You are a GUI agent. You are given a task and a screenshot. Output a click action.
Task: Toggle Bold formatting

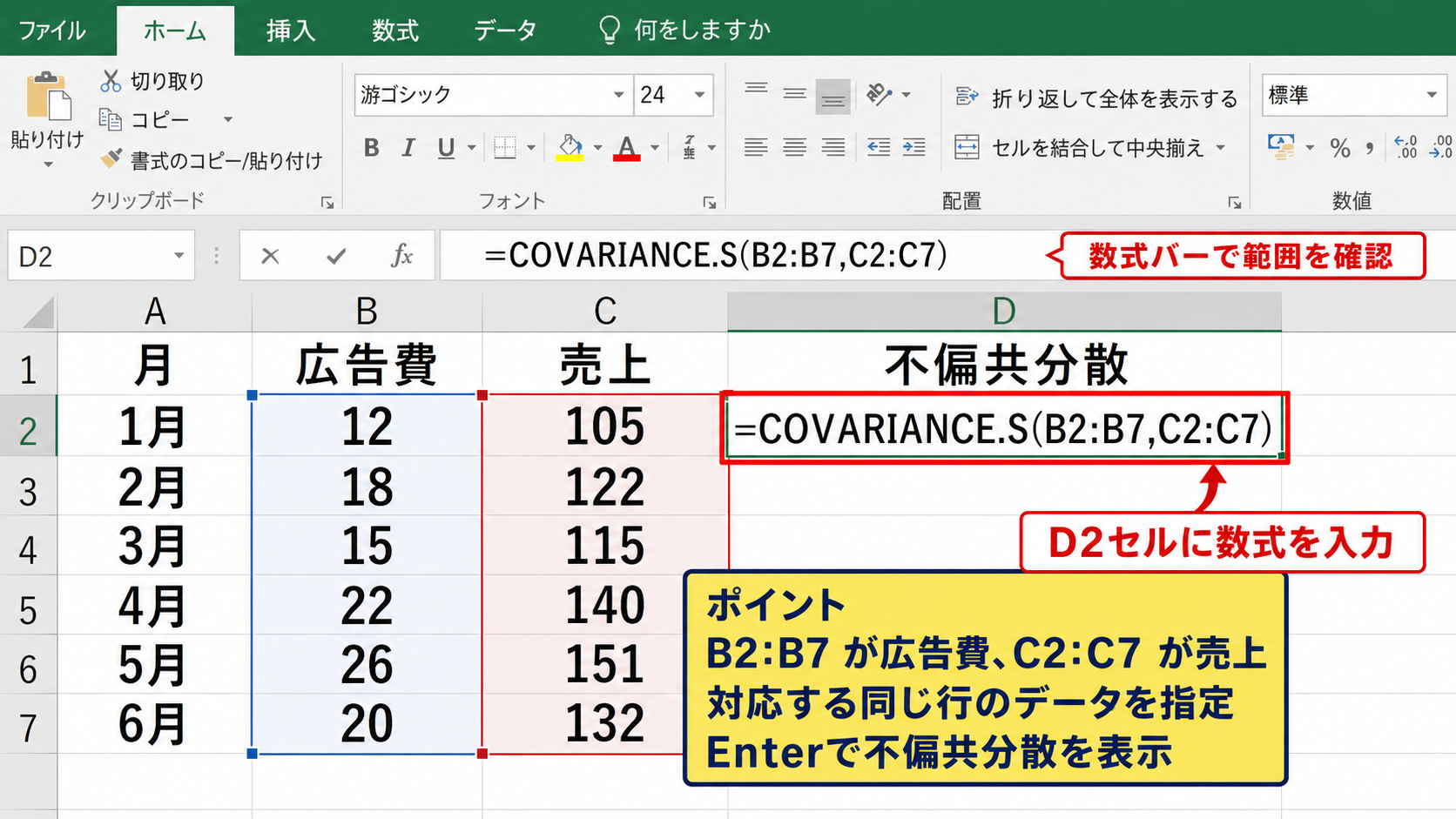[x=372, y=148]
